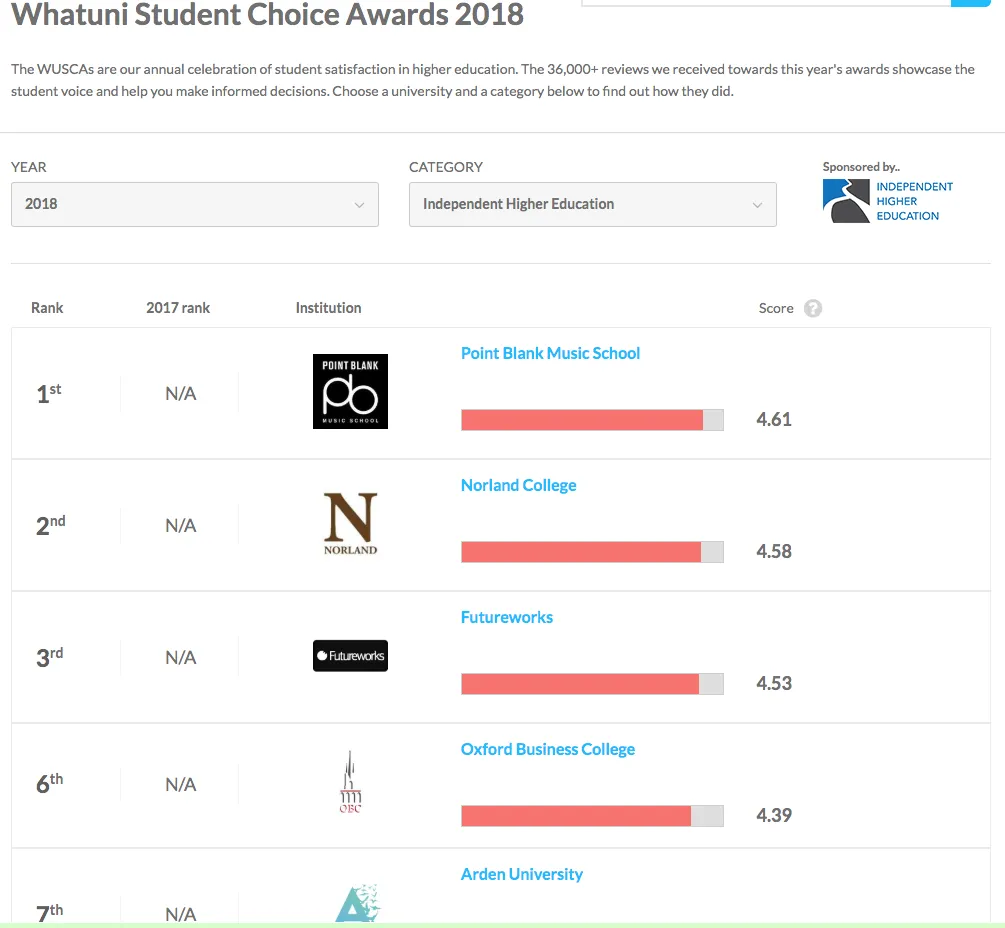Open the Oxford Business College link
Screen dimensions: 1005x928
[x=547, y=749]
